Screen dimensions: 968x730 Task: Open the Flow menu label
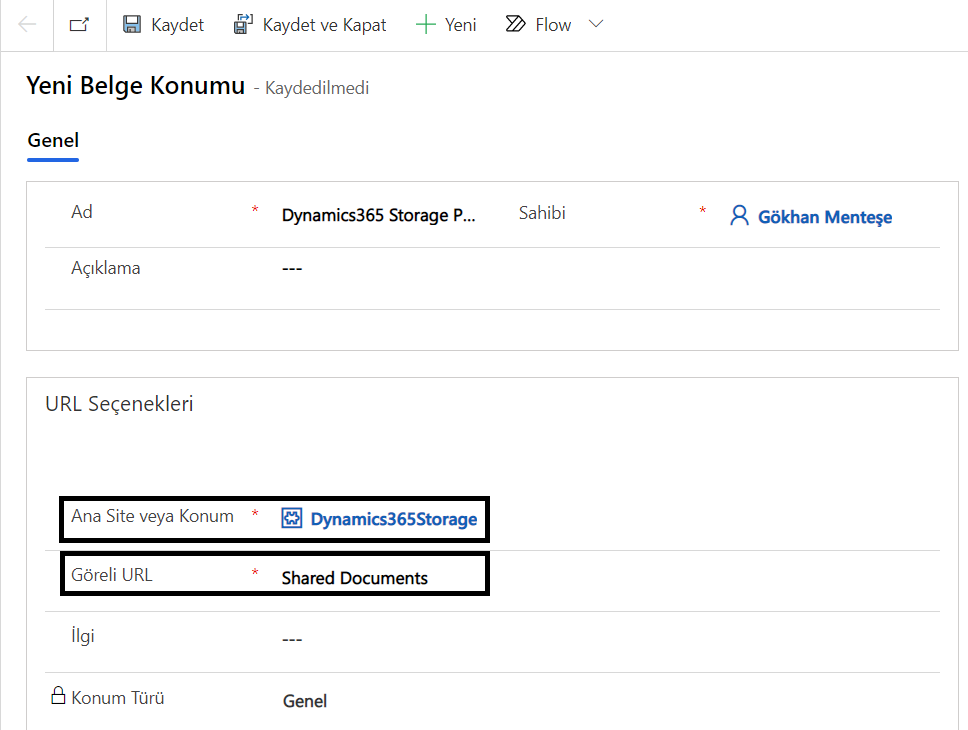(x=553, y=25)
